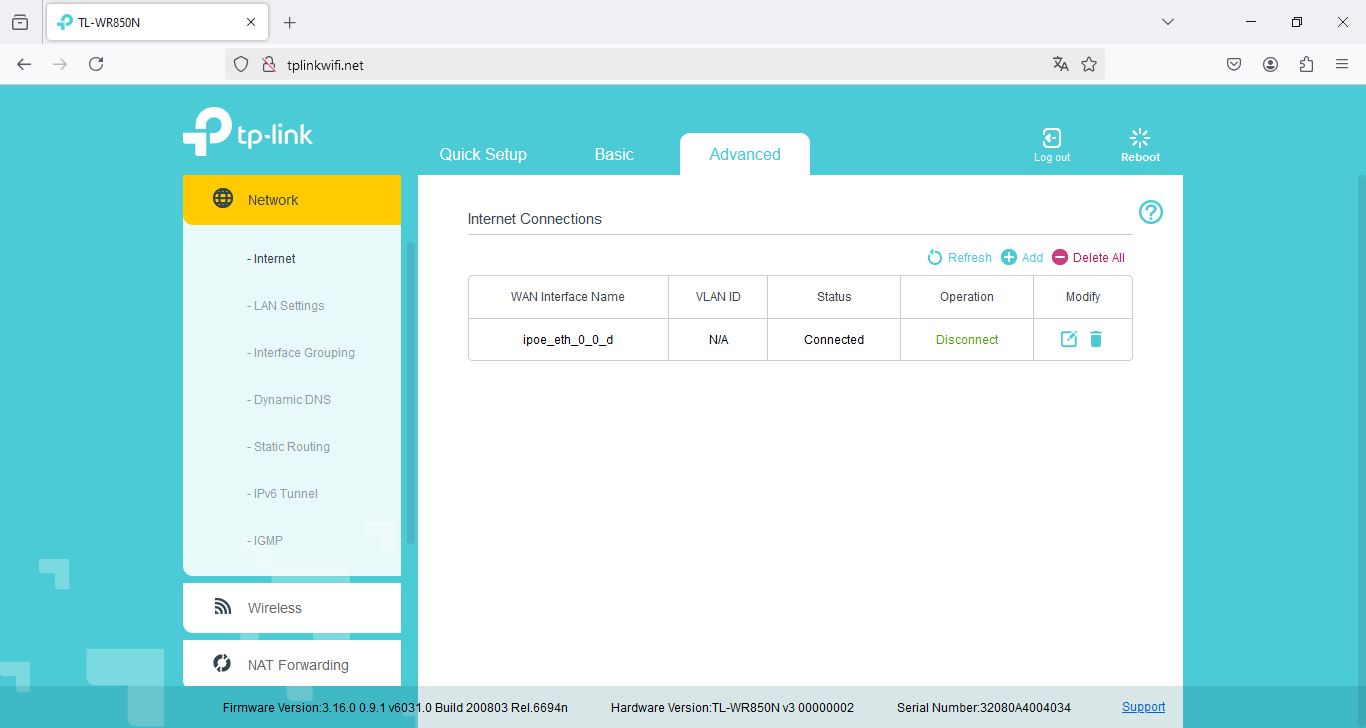
Task: Click the edit icon for ipoe_eth_0_0_d
Action: pos(1069,339)
